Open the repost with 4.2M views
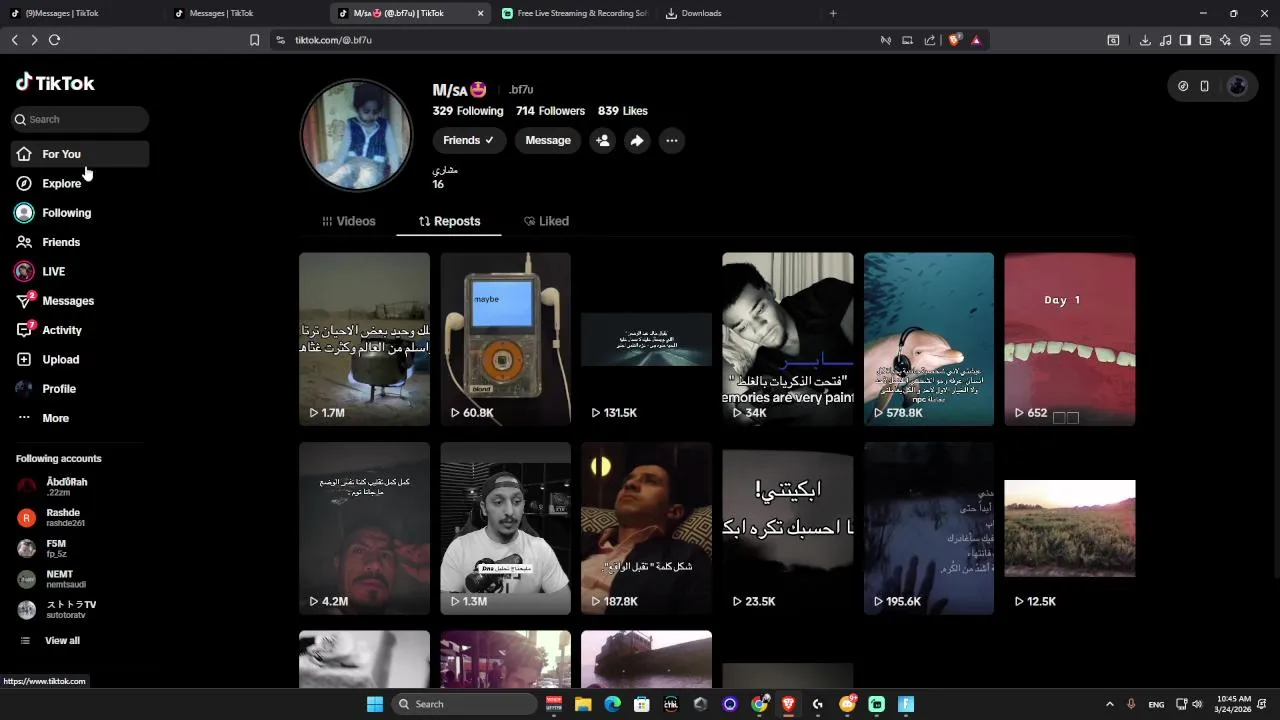The width and height of the screenshot is (1280, 720). coord(364,528)
